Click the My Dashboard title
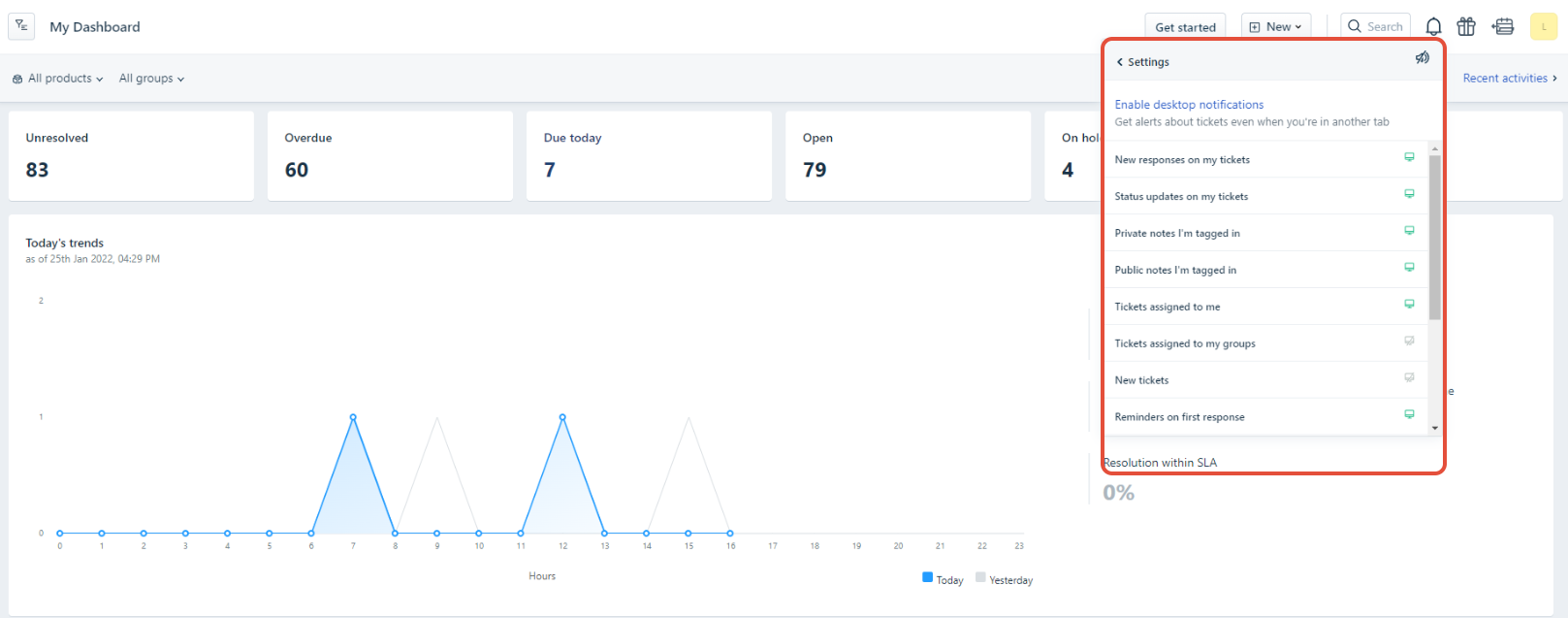 coord(95,27)
